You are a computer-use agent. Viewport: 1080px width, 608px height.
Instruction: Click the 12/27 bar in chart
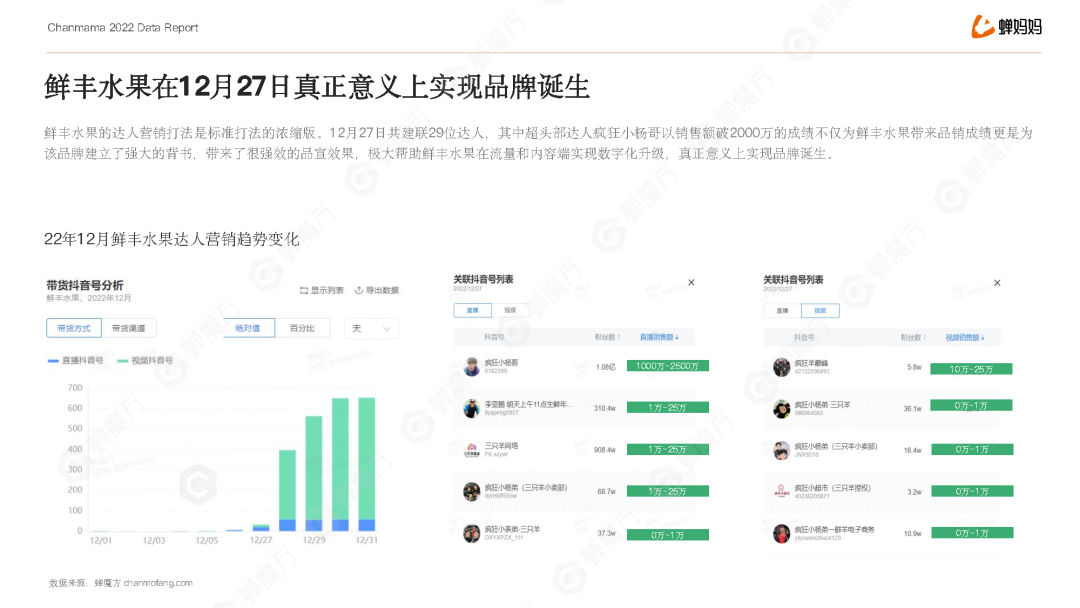click(x=261, y=528)
